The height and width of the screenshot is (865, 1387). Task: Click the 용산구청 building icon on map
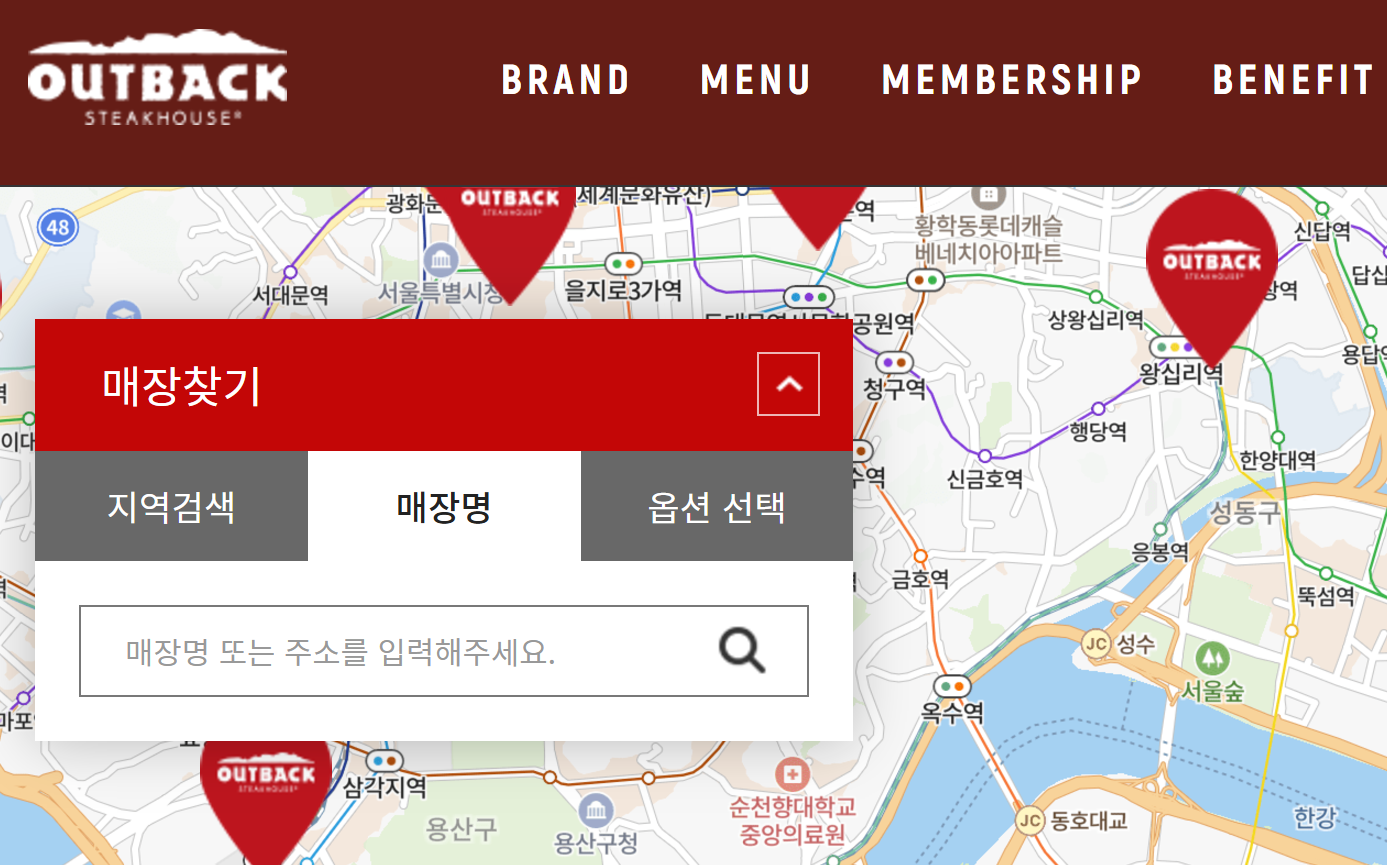pyautogui.click(x=596, y=811)
